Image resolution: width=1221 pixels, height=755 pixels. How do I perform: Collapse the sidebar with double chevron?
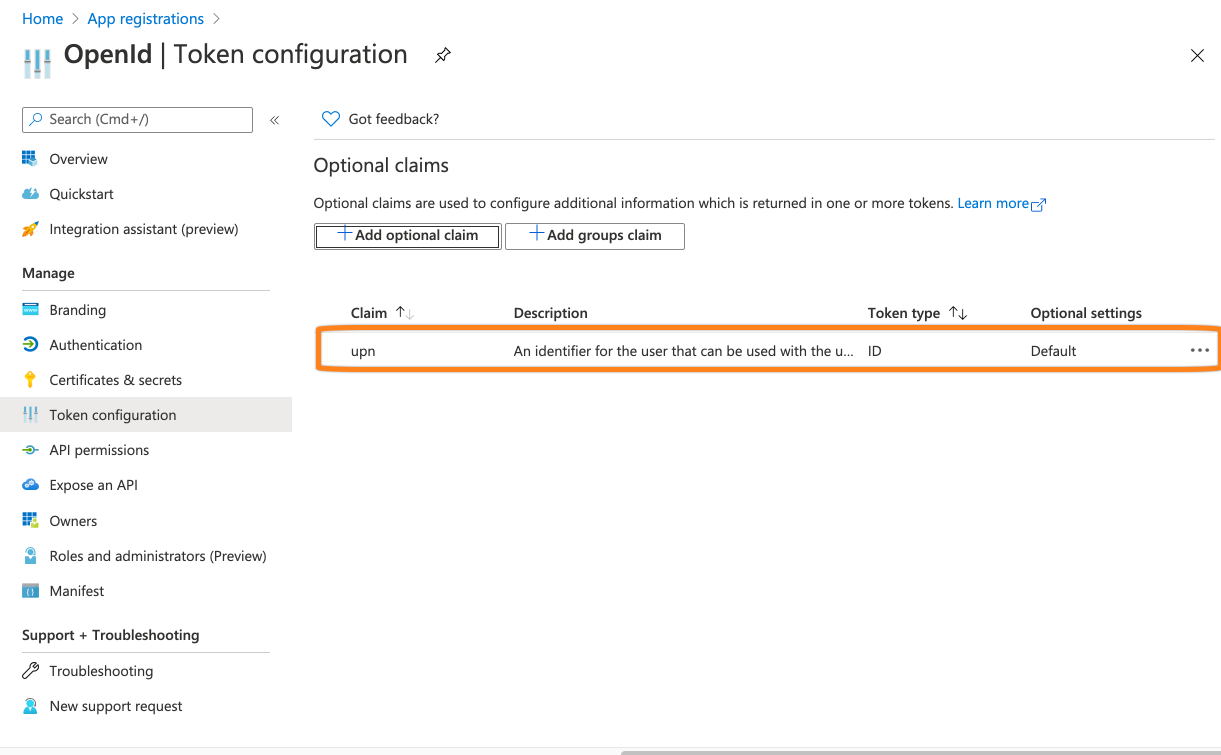click(x=274, y=120)
